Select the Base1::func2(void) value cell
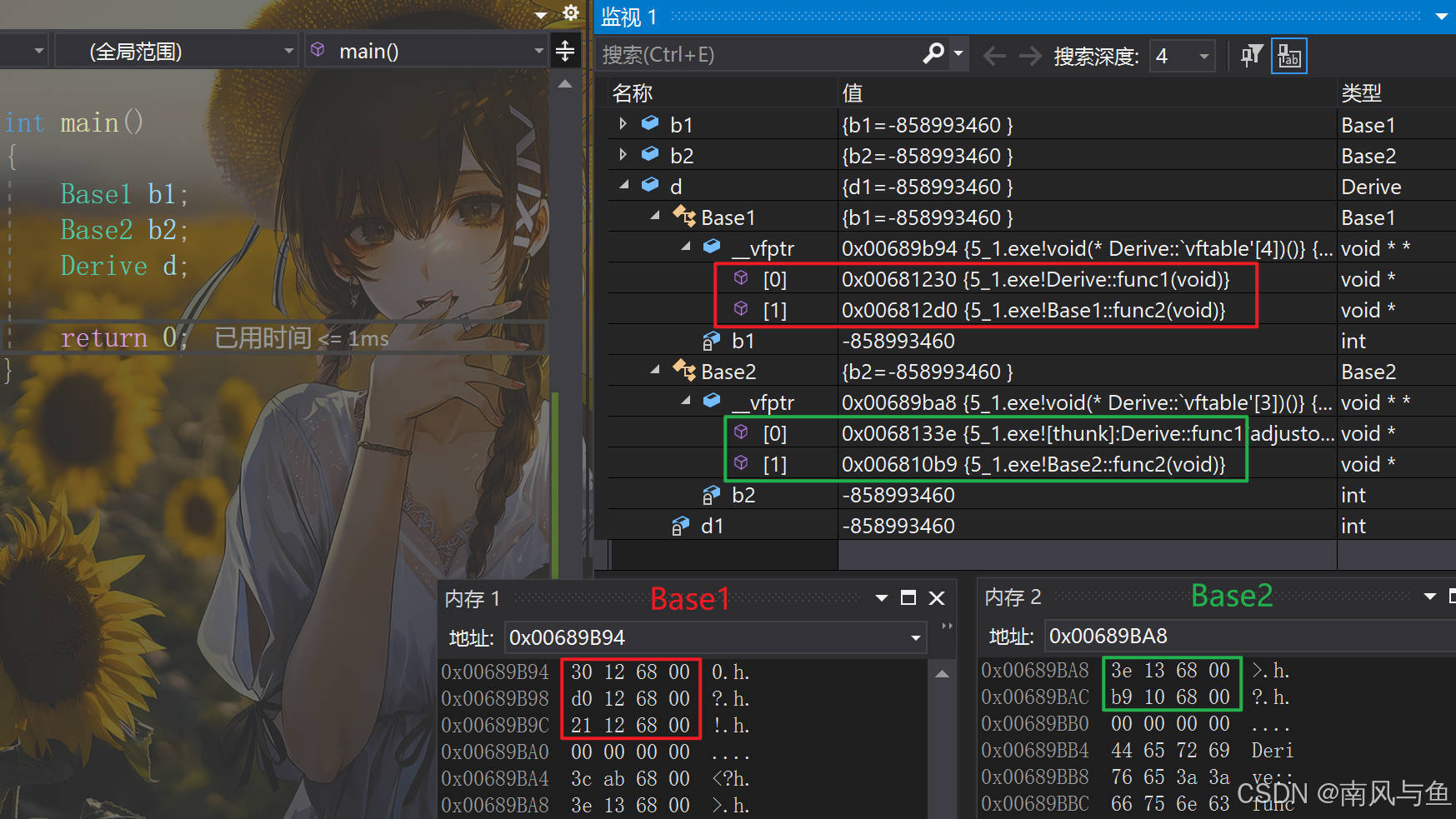1456x819 pixels. (1086, 310)
